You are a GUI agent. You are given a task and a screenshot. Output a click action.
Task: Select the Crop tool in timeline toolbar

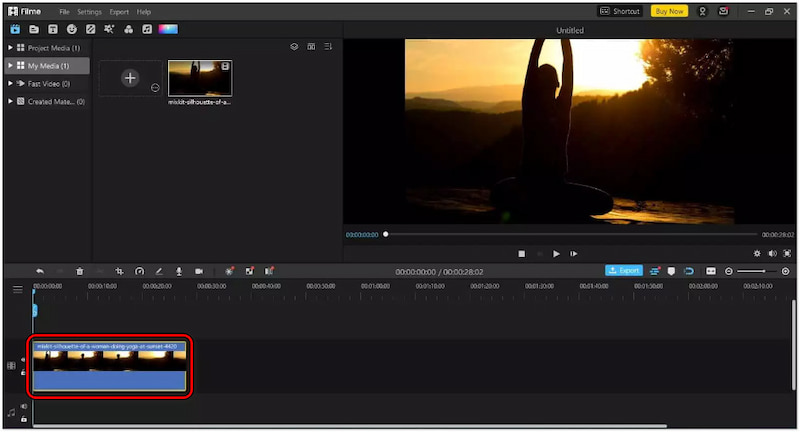point(119,271)
